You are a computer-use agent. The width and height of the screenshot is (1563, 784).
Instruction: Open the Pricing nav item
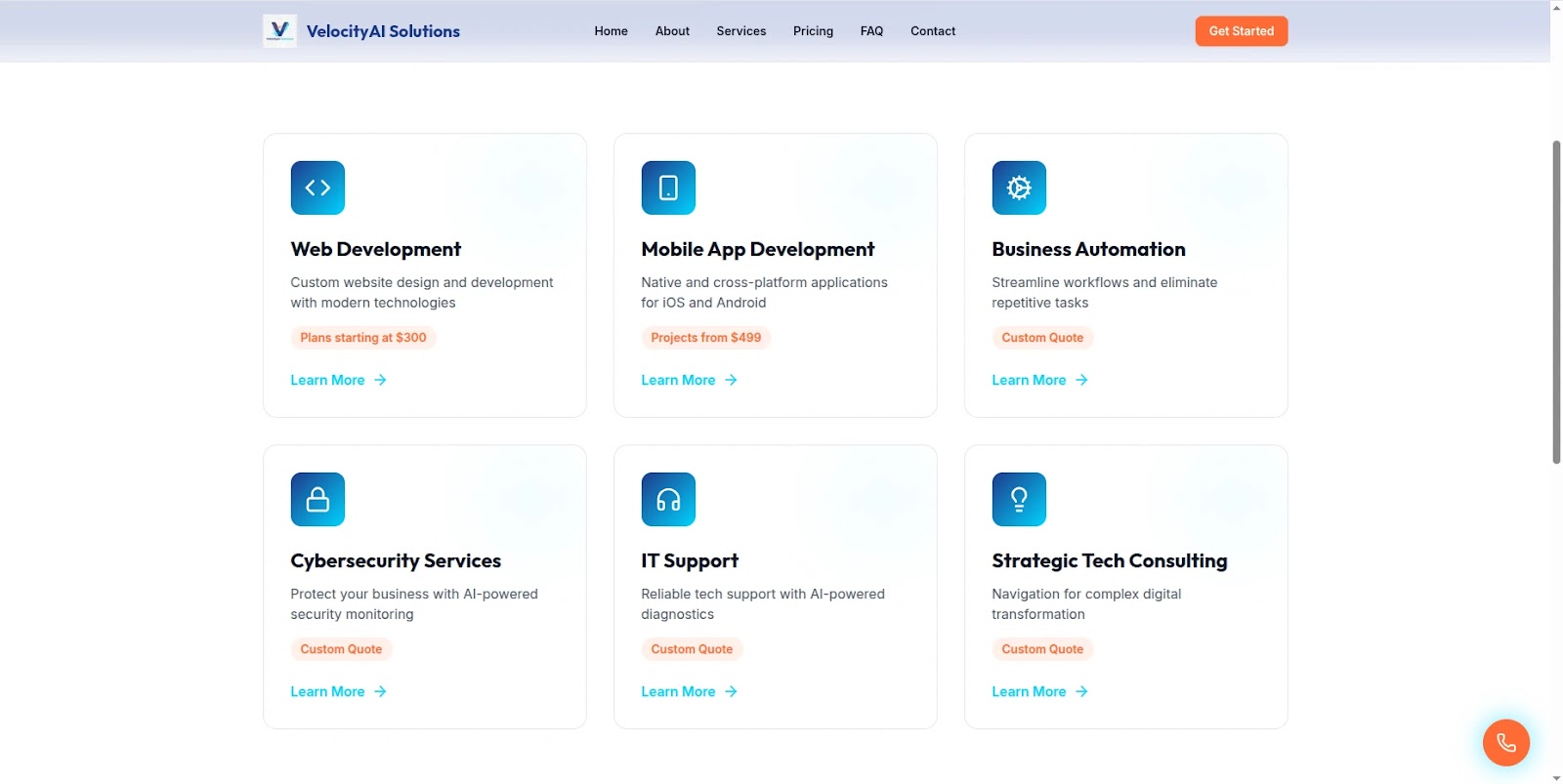pos(813,31)
